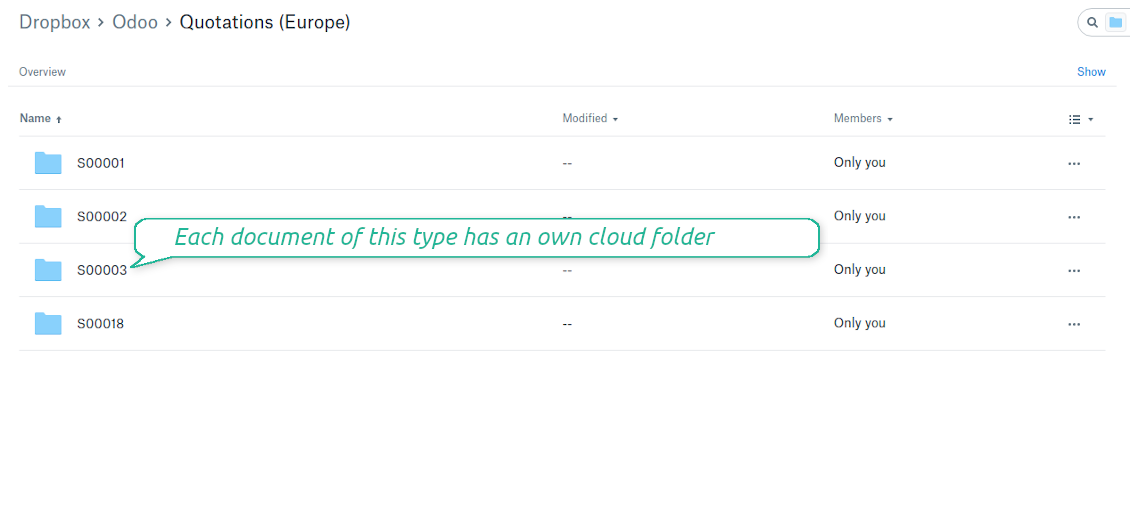Open the list view options dropdown
This screenshot has height=514, width=1130.
[1080, 119]
